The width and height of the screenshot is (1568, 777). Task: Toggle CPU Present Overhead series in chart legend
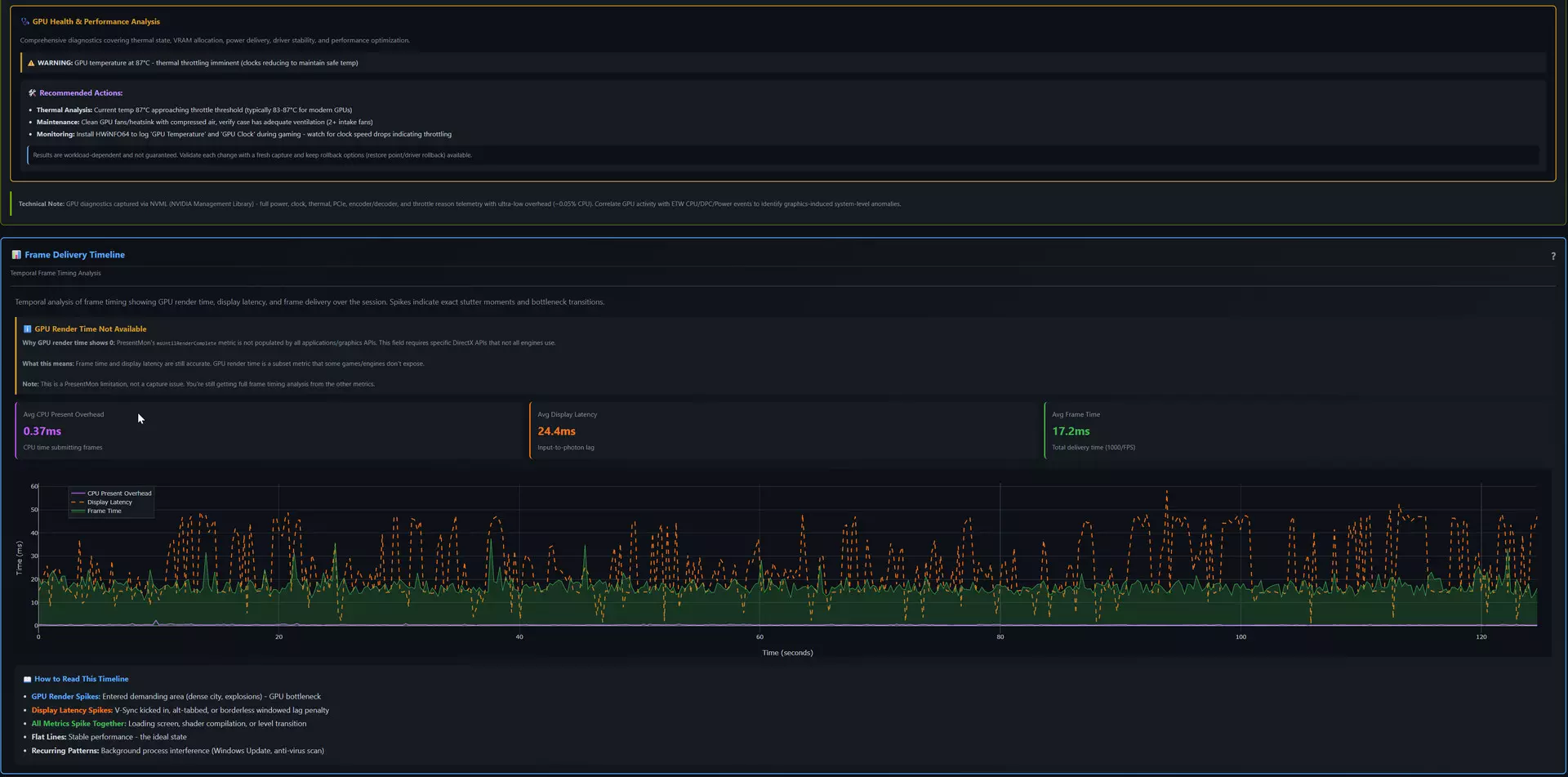[x=112, y=493]
